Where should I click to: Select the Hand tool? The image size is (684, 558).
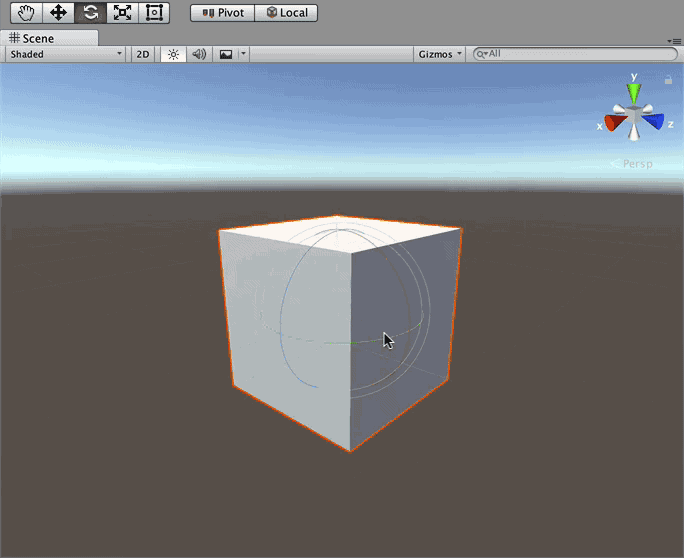26,13
